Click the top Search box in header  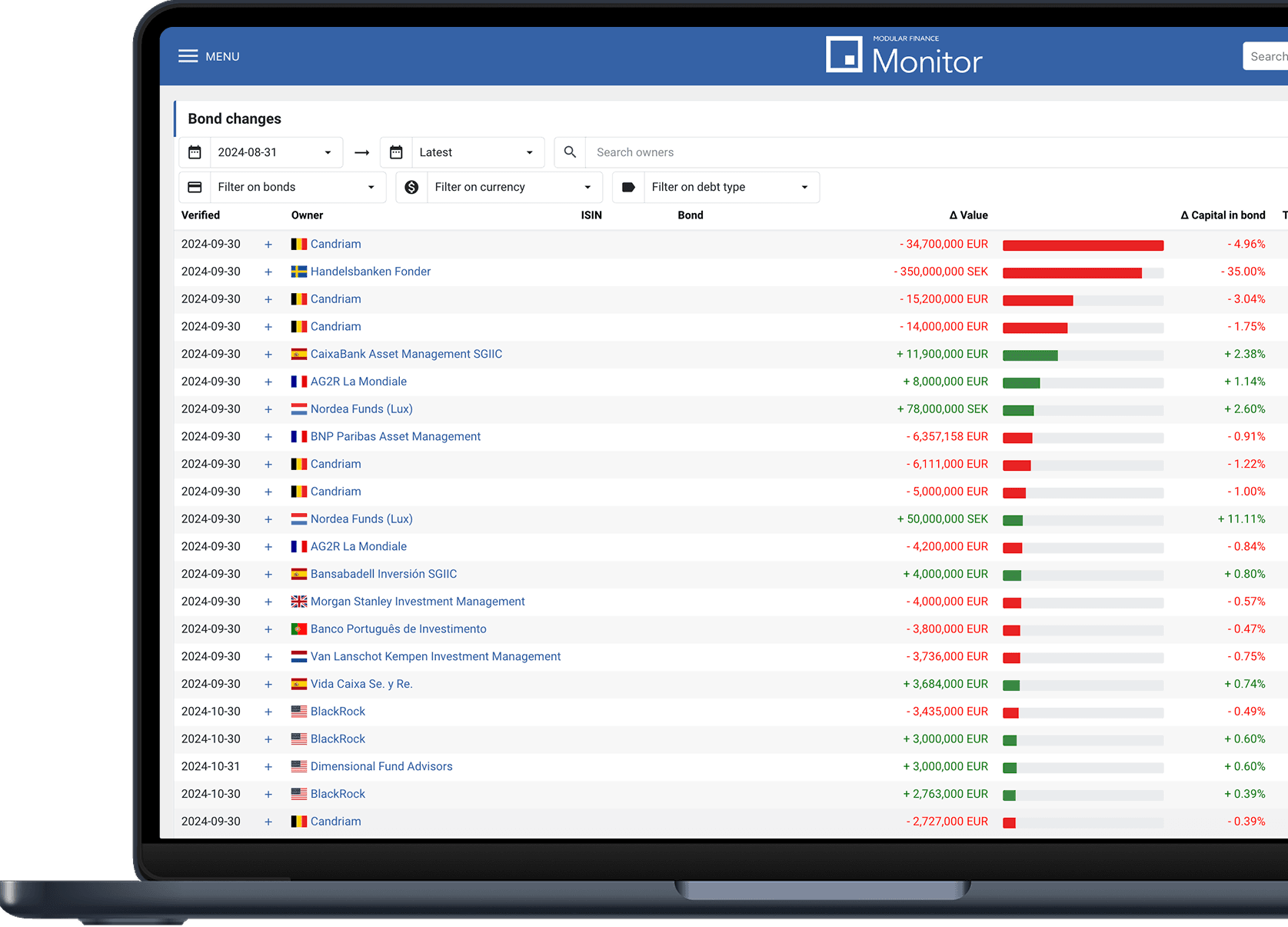[1266, 56]
